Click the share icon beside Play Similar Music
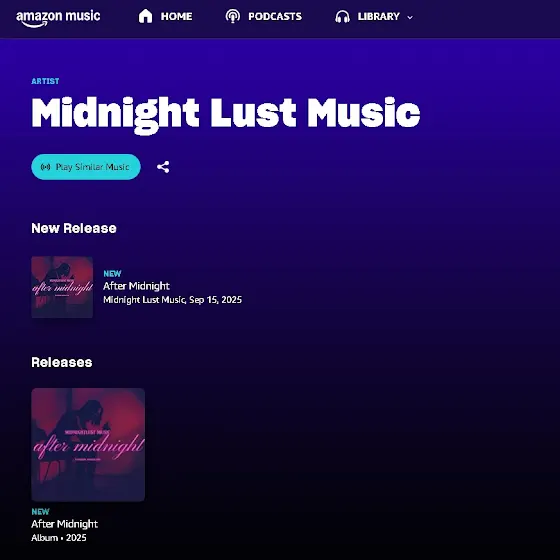560x560 pixels. (x=163, y=167)
